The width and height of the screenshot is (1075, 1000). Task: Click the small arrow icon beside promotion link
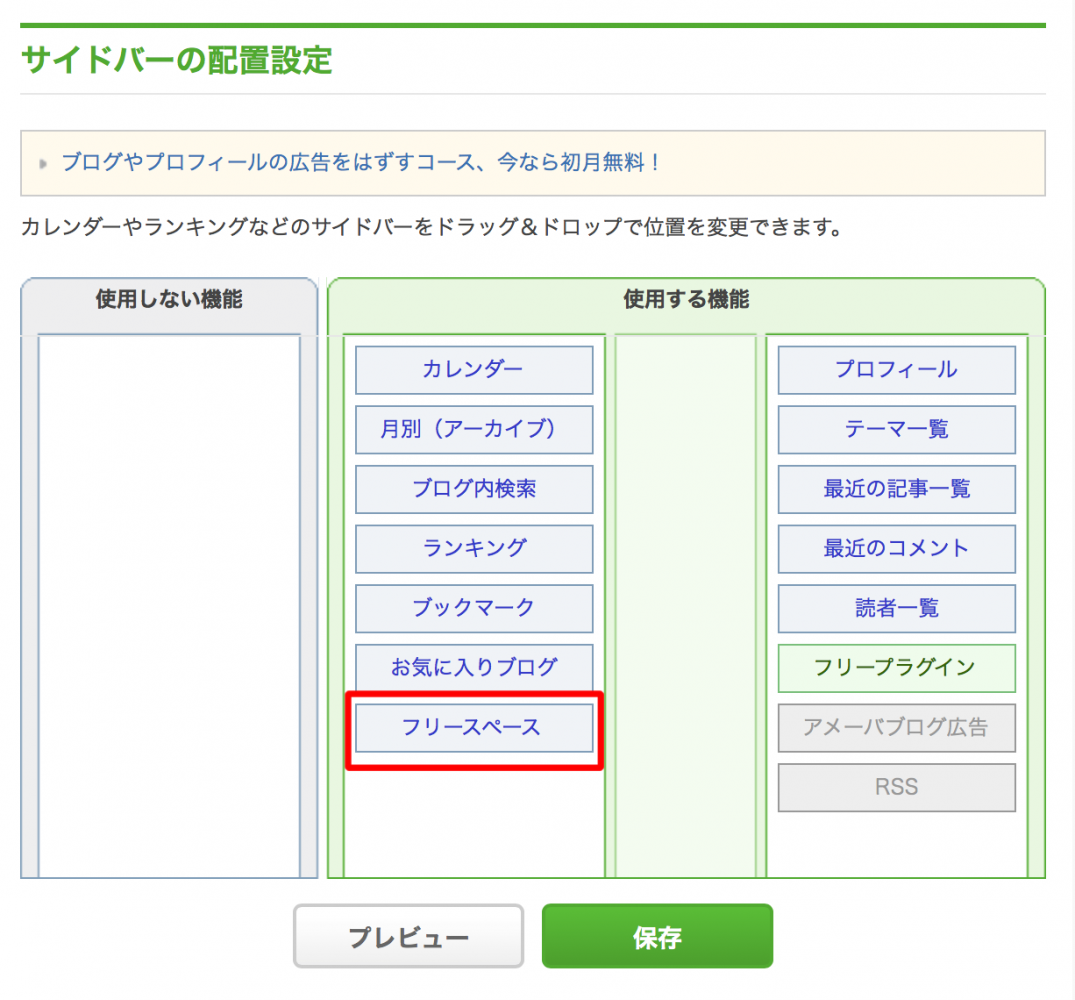[43, 164]
